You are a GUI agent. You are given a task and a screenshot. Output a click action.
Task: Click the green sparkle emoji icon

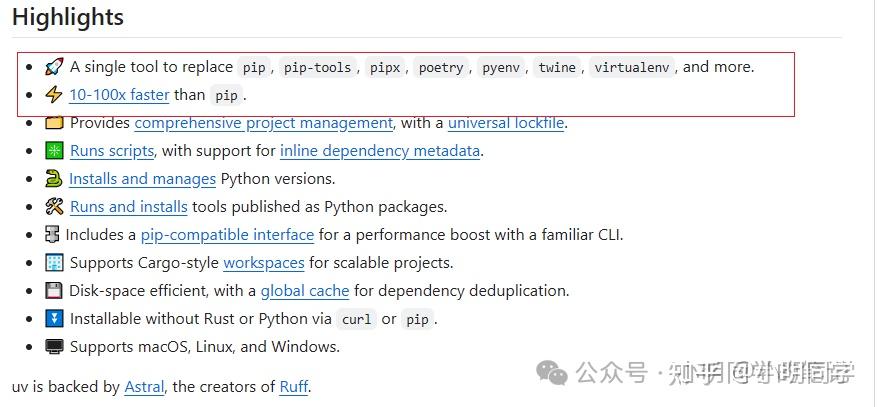(54, 151)
